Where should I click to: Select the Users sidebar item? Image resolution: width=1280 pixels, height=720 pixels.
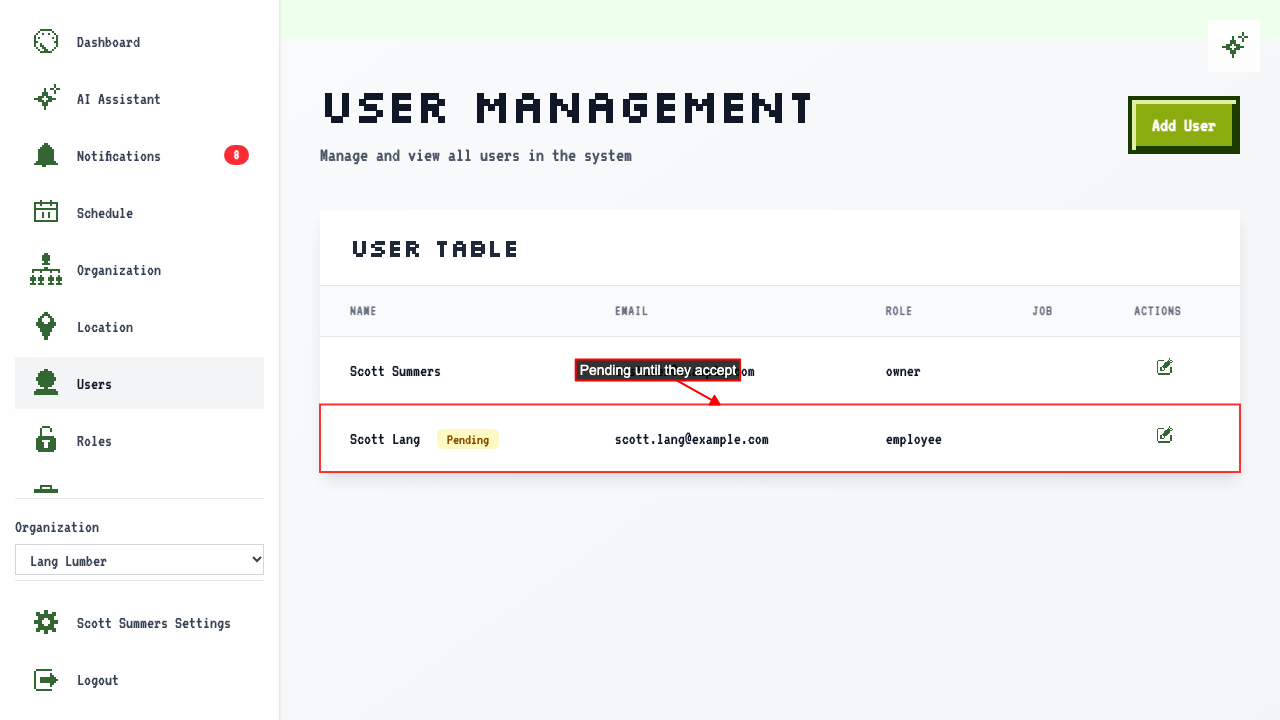(139, 384)
